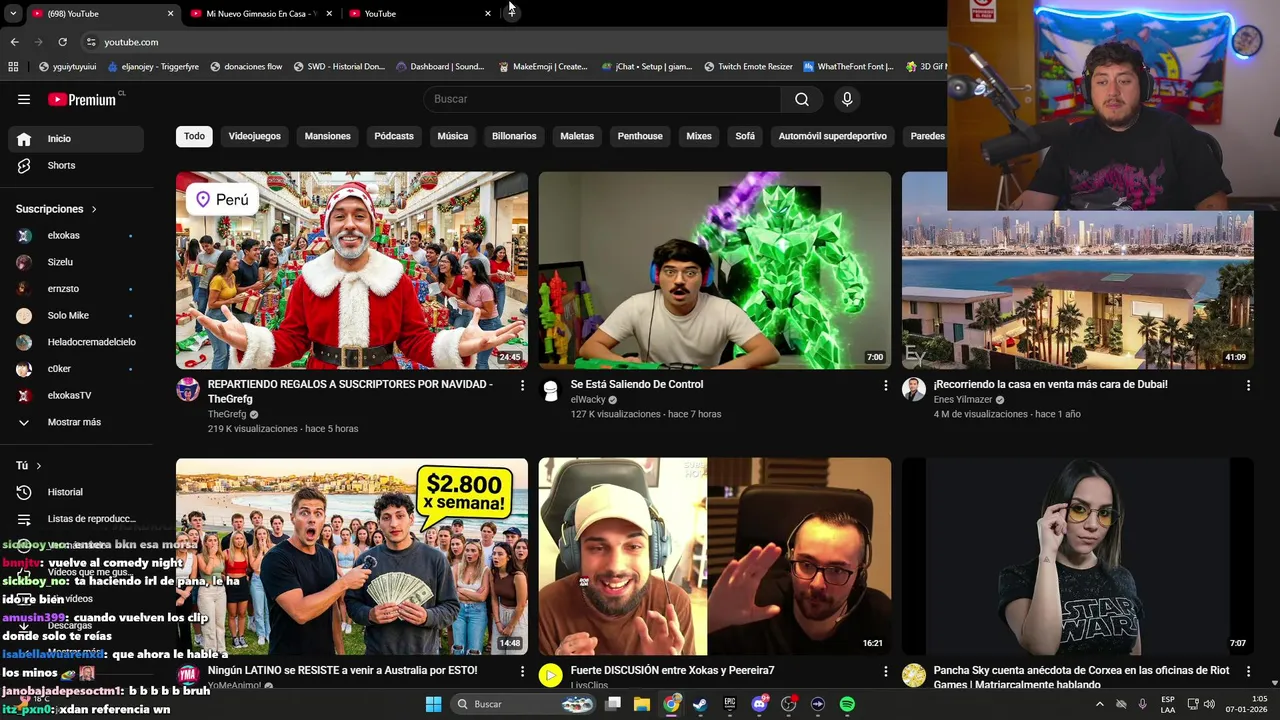
Task: Open Shorts in the sidebar
Action: coord(76,165)
